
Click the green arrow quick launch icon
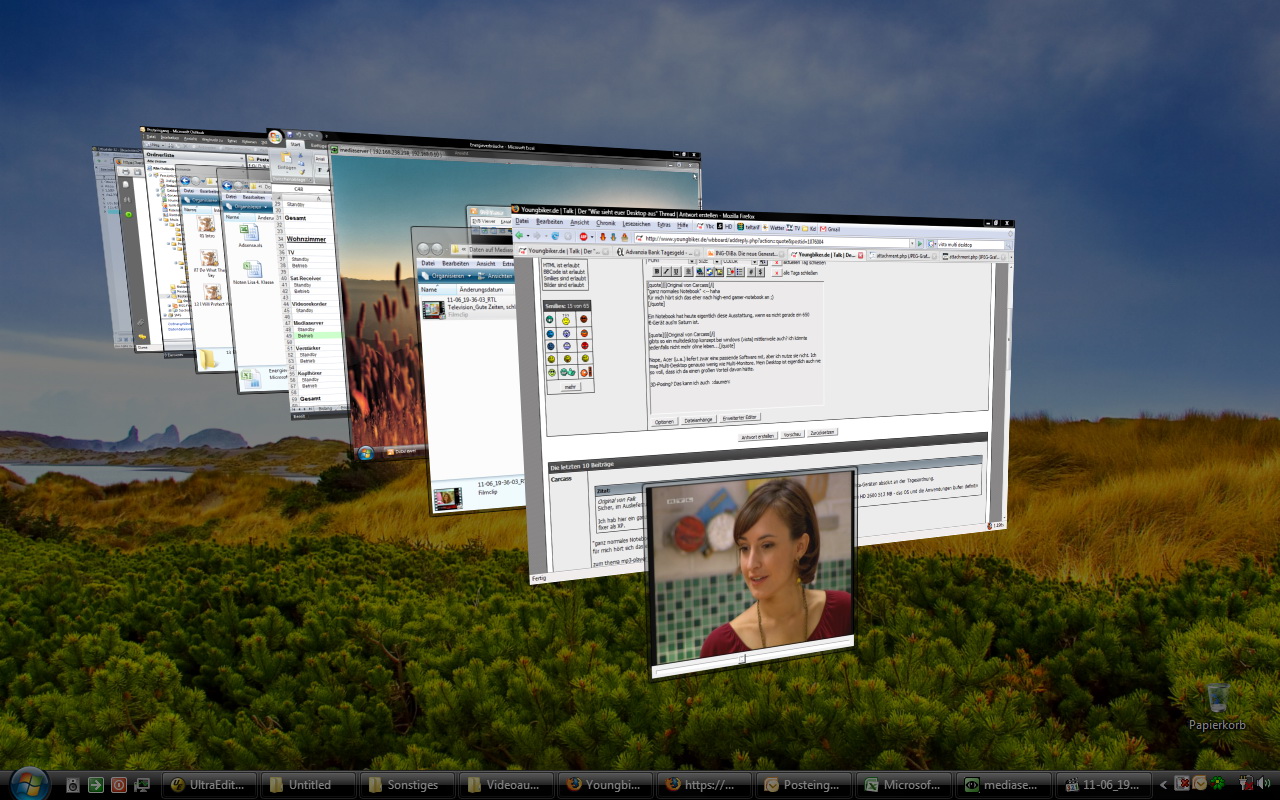pyautogui.click(x=96, y=785)
